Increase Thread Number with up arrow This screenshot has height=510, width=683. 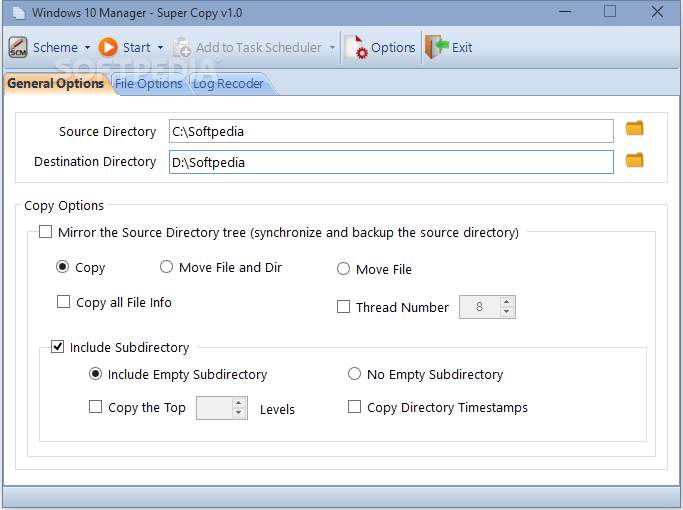coord(506,302)
